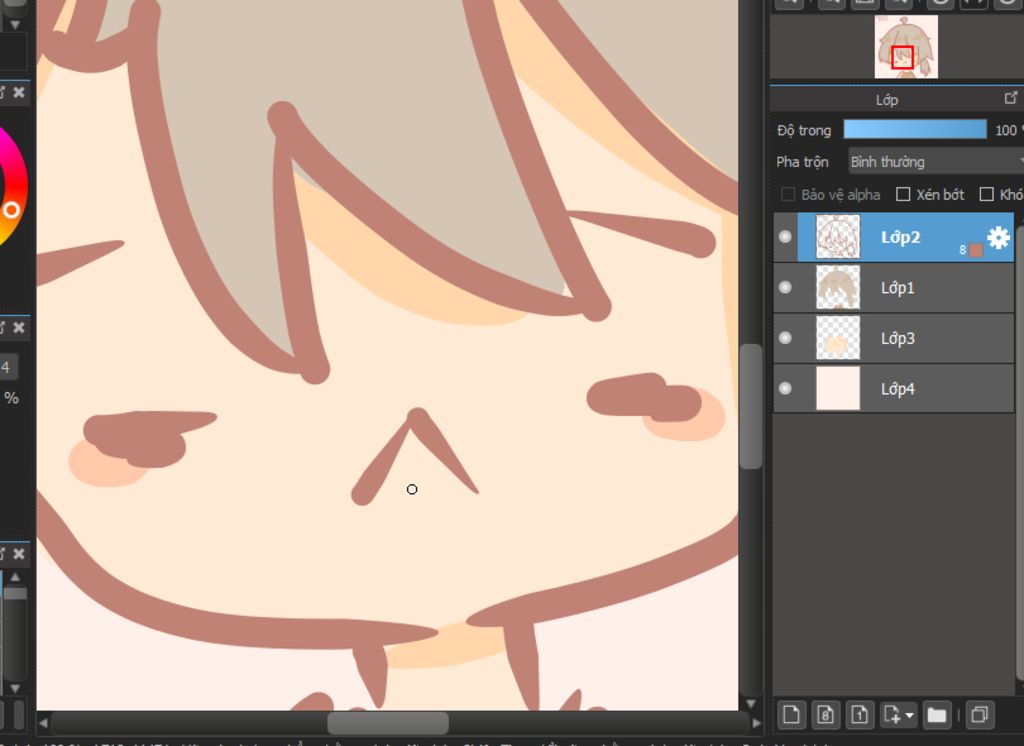Hide the Lớp2 layer

[x=785, y=236]
